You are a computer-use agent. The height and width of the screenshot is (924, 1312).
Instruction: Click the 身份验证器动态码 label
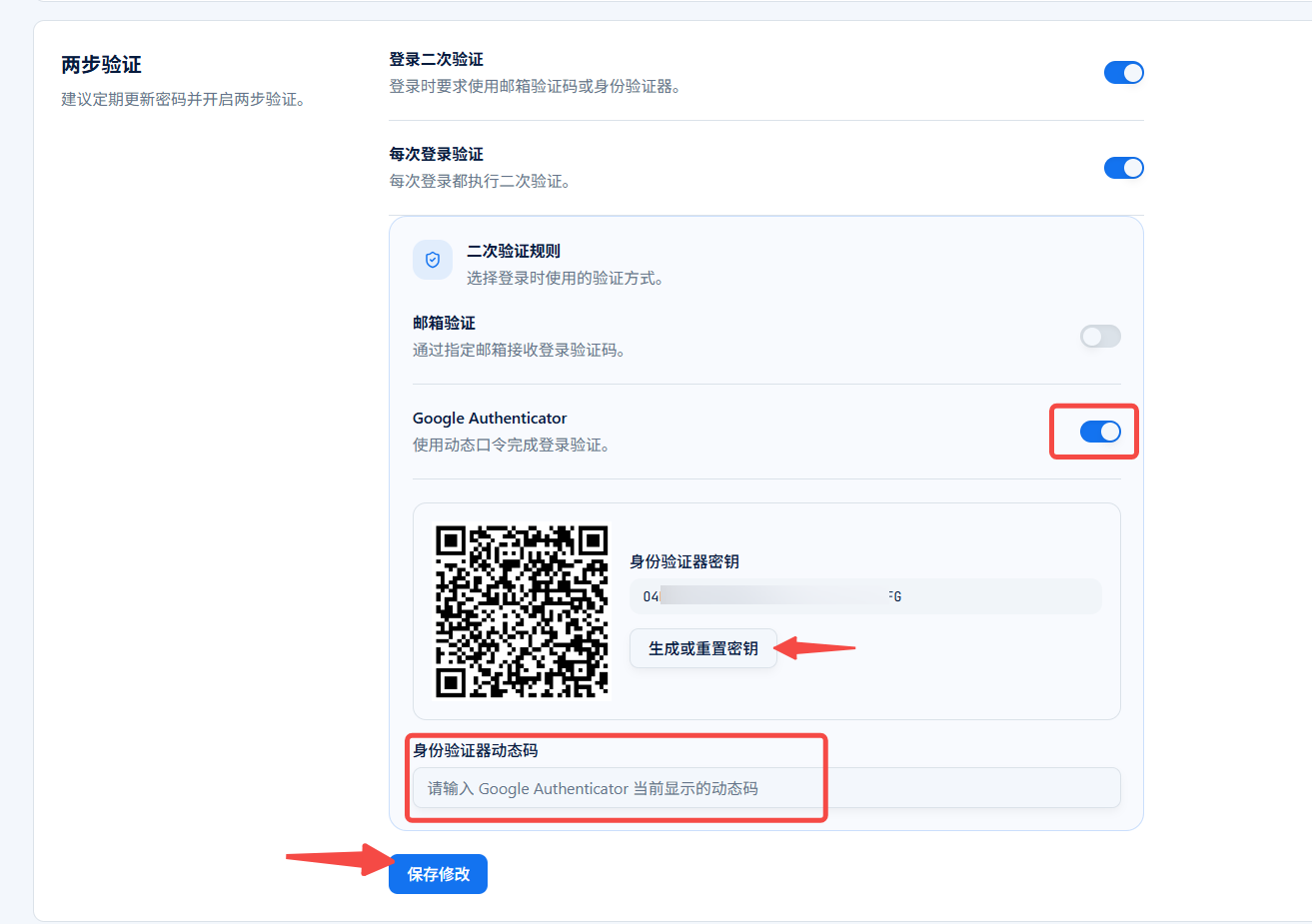click(x=476, y=750)
